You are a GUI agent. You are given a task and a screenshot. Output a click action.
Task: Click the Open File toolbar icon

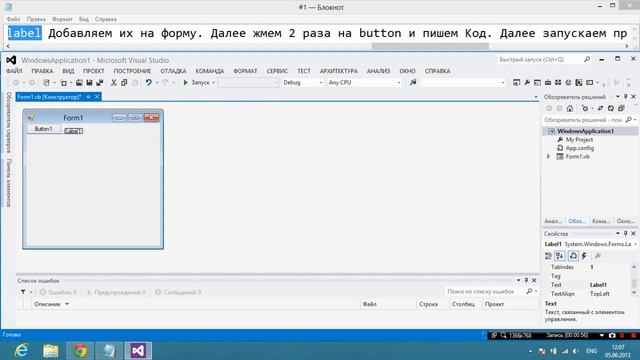79,82
